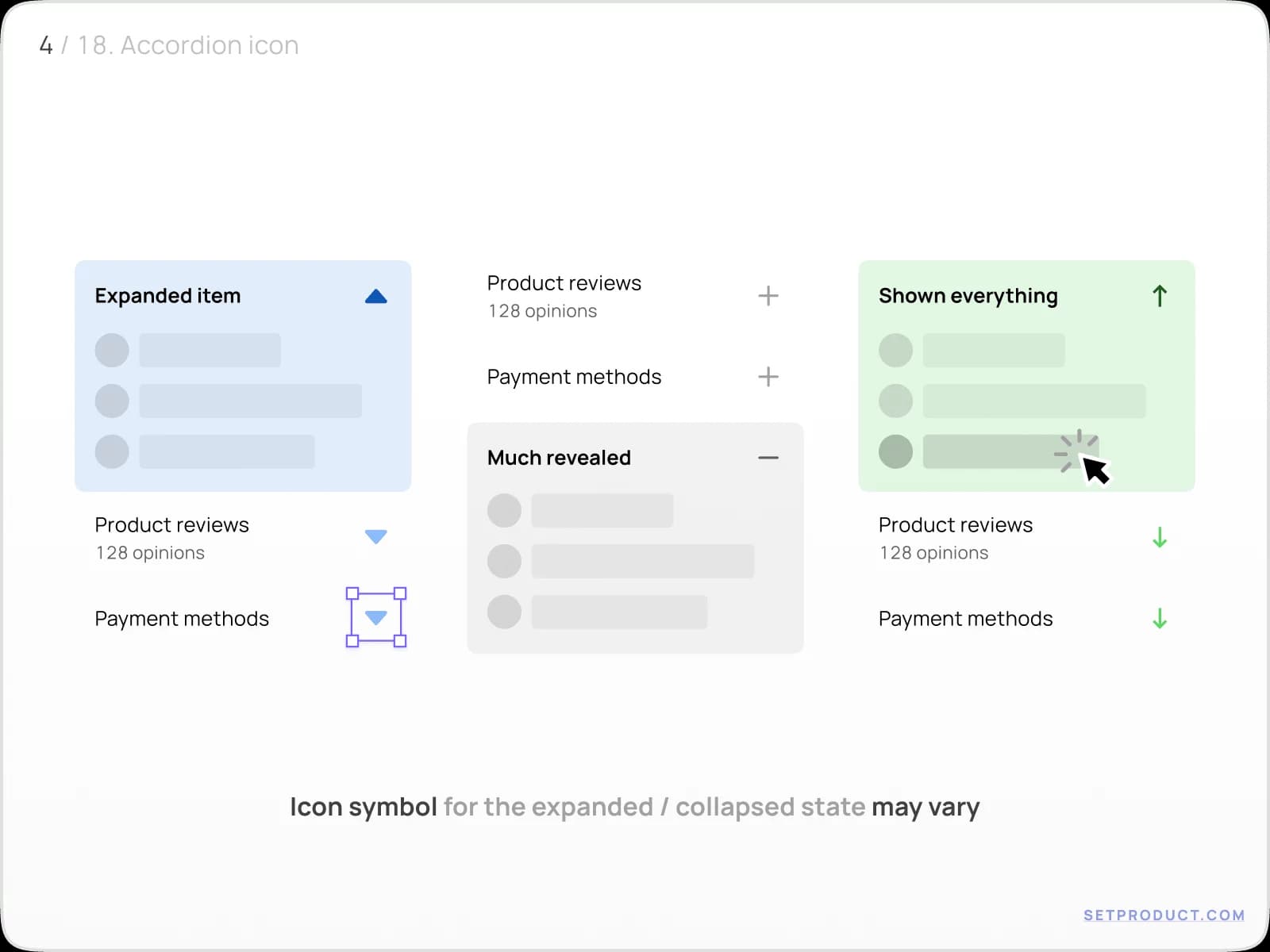Viewport: 1270px width, 952px height.
Task: Open the Much revealed accordion header
Action: click(558, 458)
